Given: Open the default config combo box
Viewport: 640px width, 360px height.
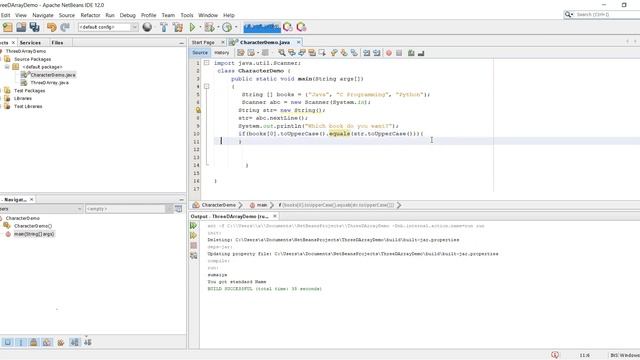Looking at the screenshot, I should 108,27.
